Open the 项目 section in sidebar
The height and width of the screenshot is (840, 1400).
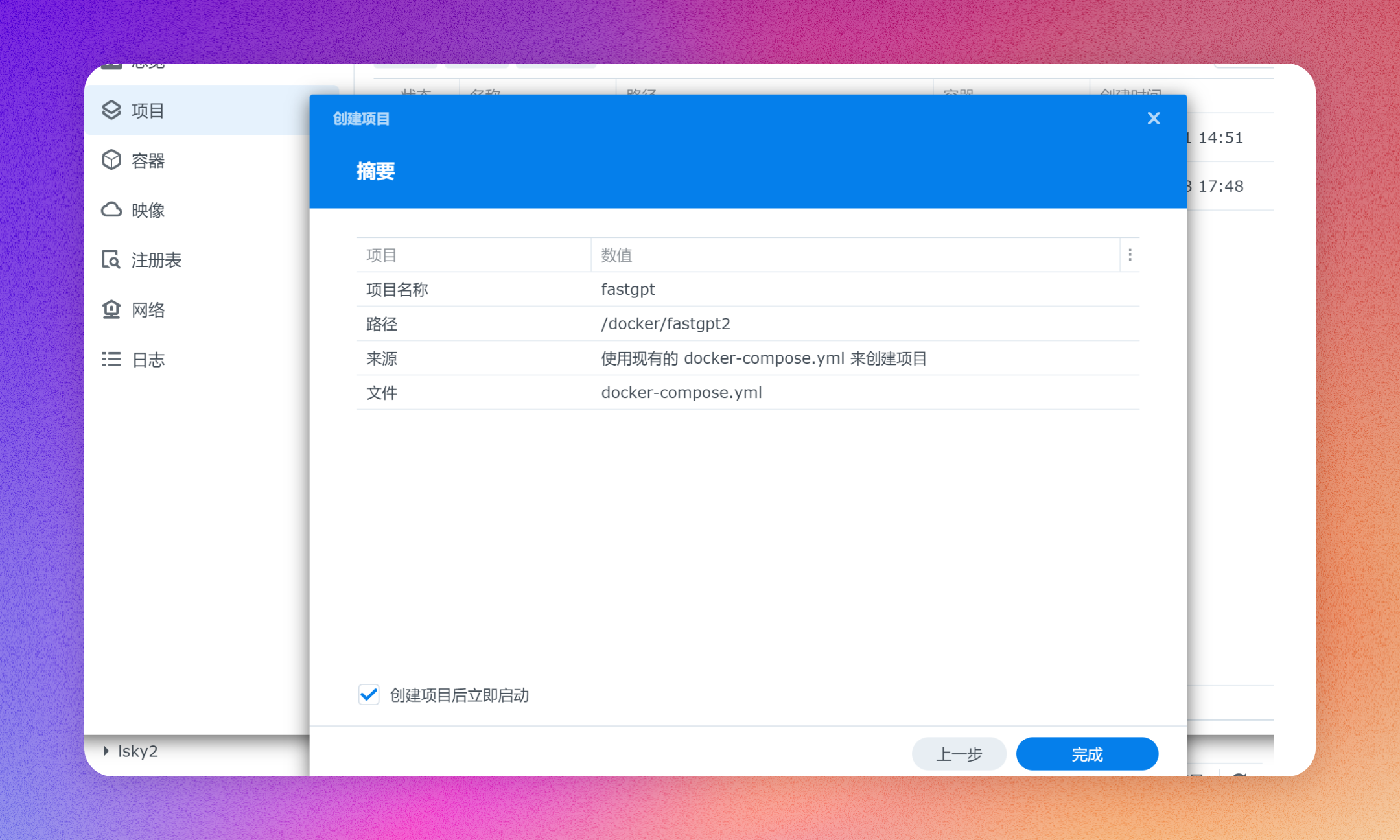[x=211, y=110]
